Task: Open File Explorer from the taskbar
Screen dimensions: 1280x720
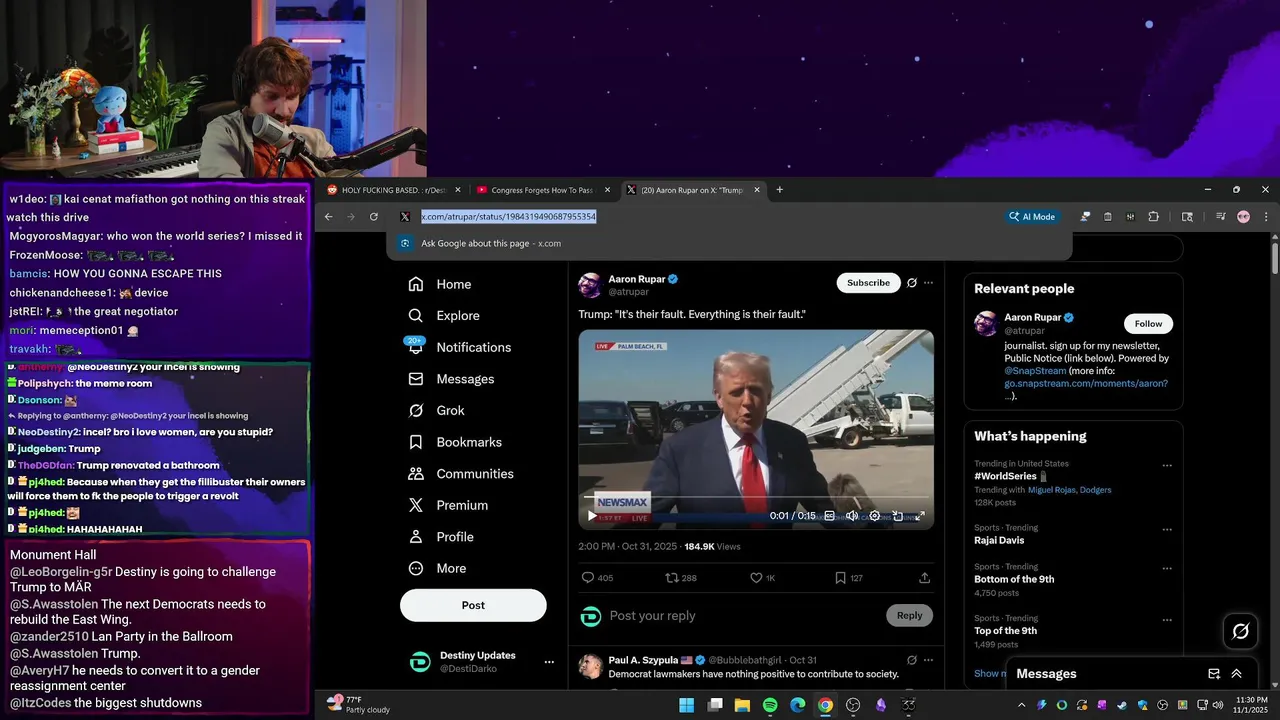Action: coord(742,705)
